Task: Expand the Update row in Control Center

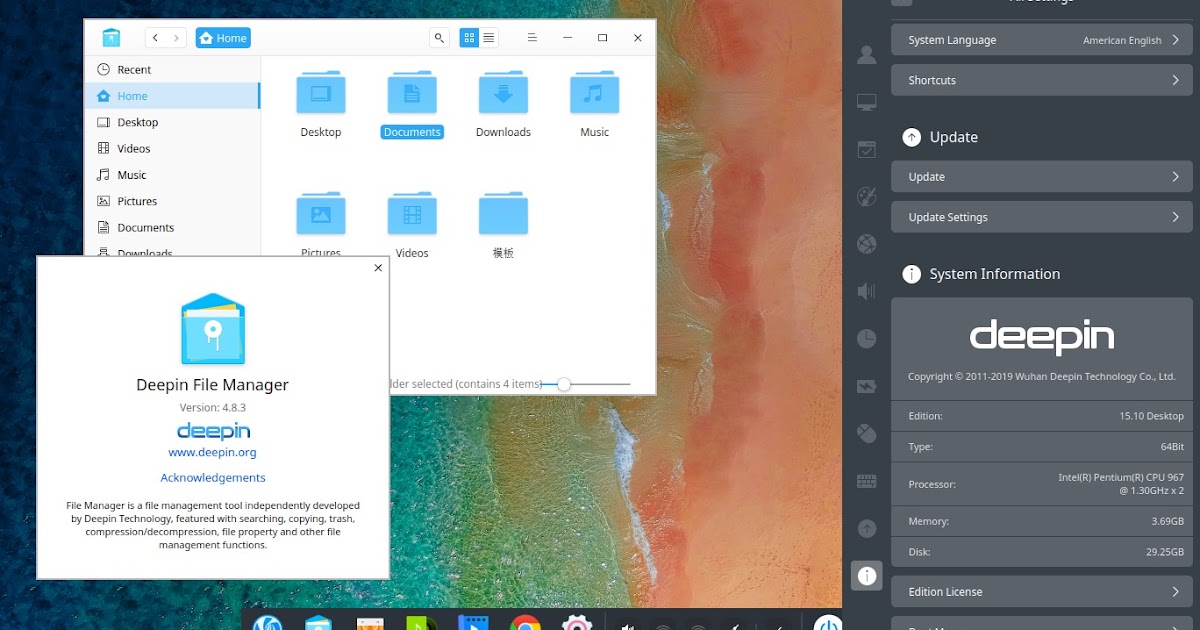Action: point(1042,176)
